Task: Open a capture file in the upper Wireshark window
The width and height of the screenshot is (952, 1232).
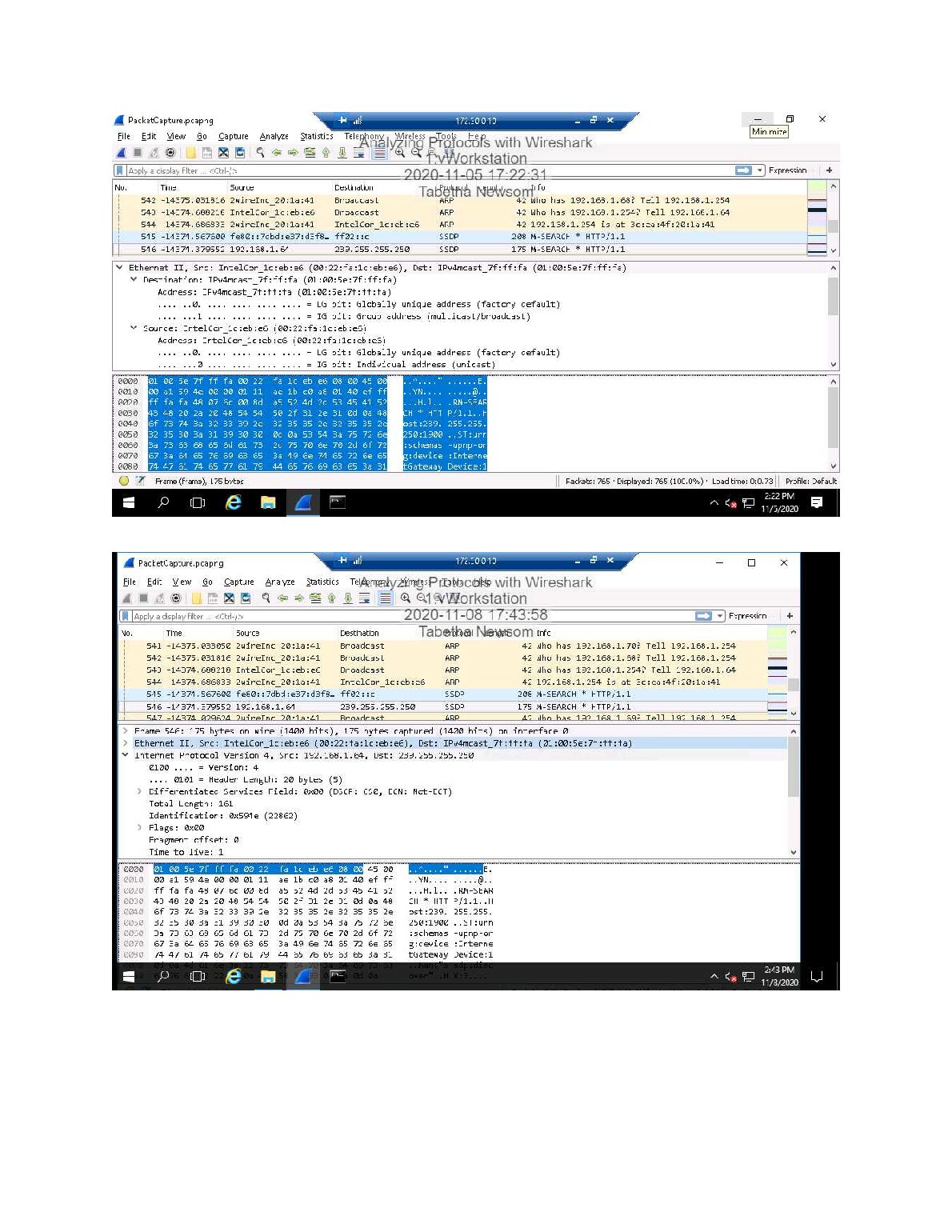Action: coord(190,153)
